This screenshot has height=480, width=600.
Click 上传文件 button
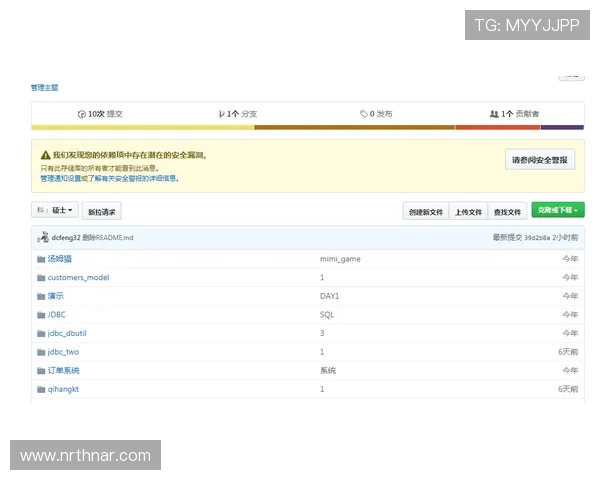click(x=468, y=212)
